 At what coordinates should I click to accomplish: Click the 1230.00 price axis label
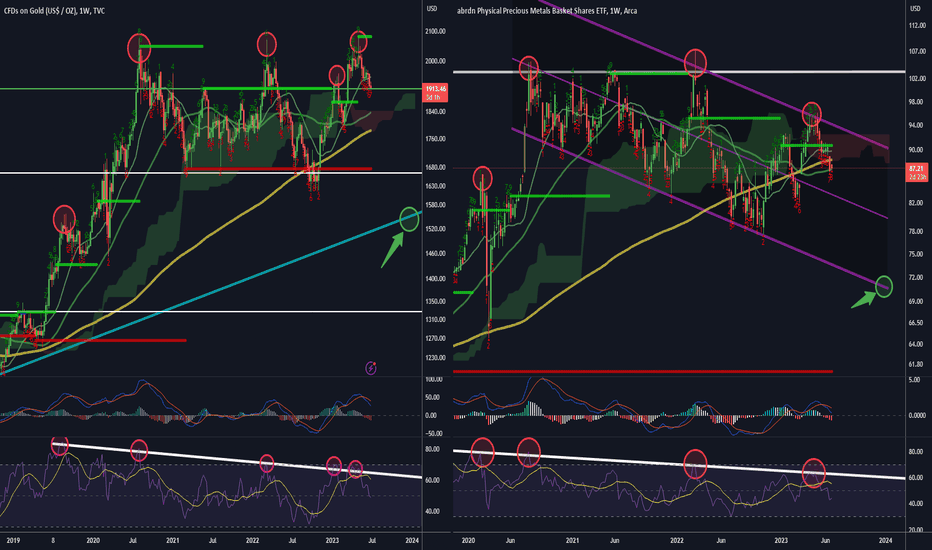tap(435, 357)
